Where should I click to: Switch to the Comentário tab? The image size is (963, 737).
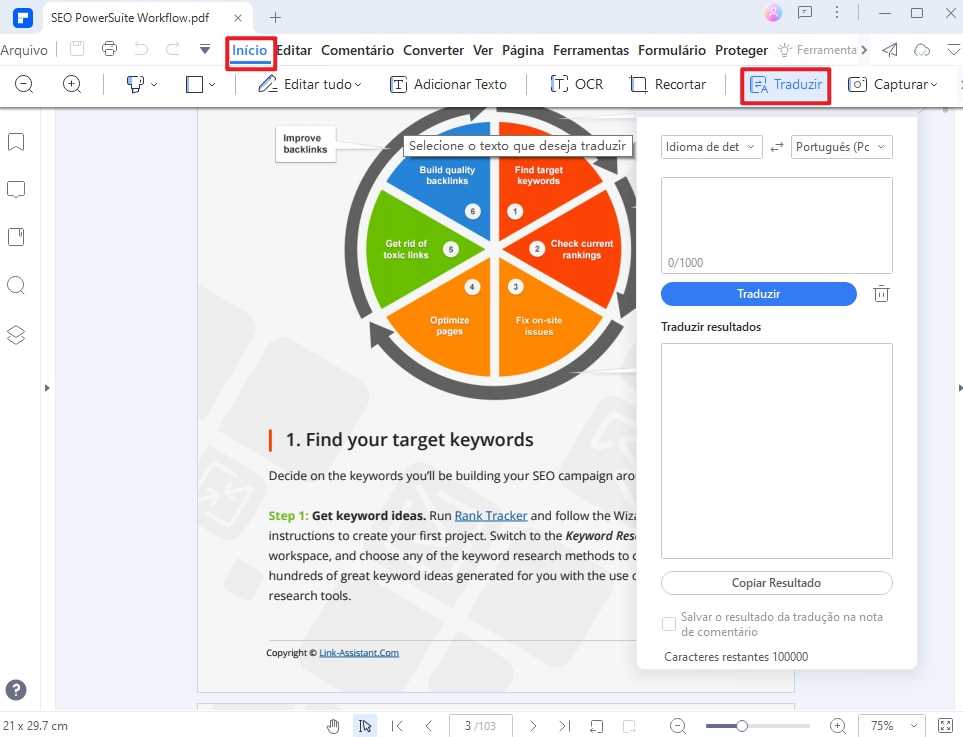click(357, 50)
